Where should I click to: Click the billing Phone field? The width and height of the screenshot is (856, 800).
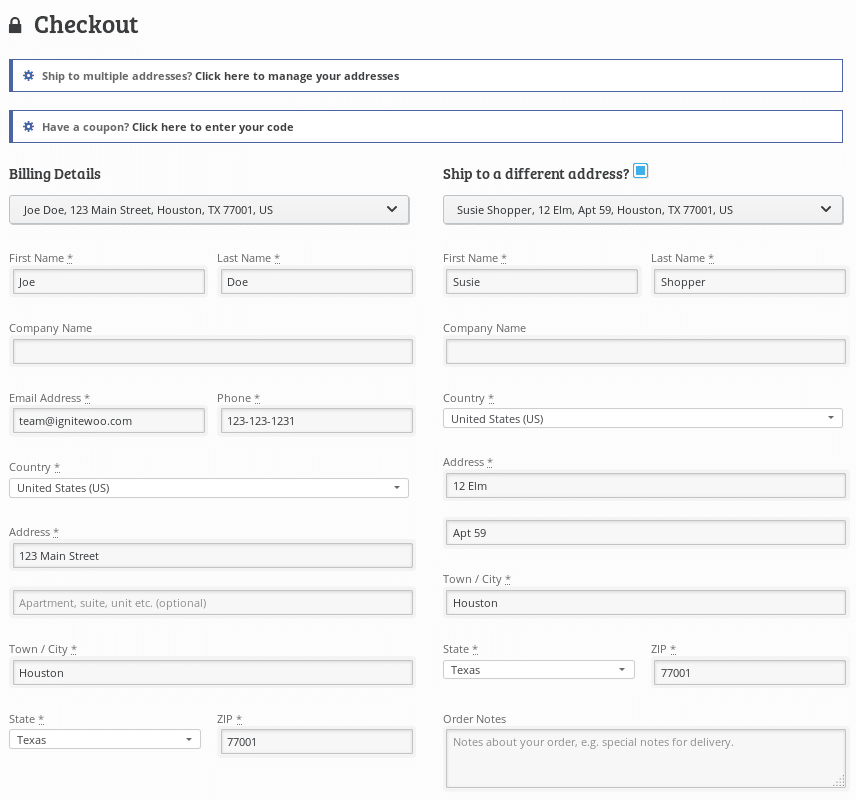317,420
